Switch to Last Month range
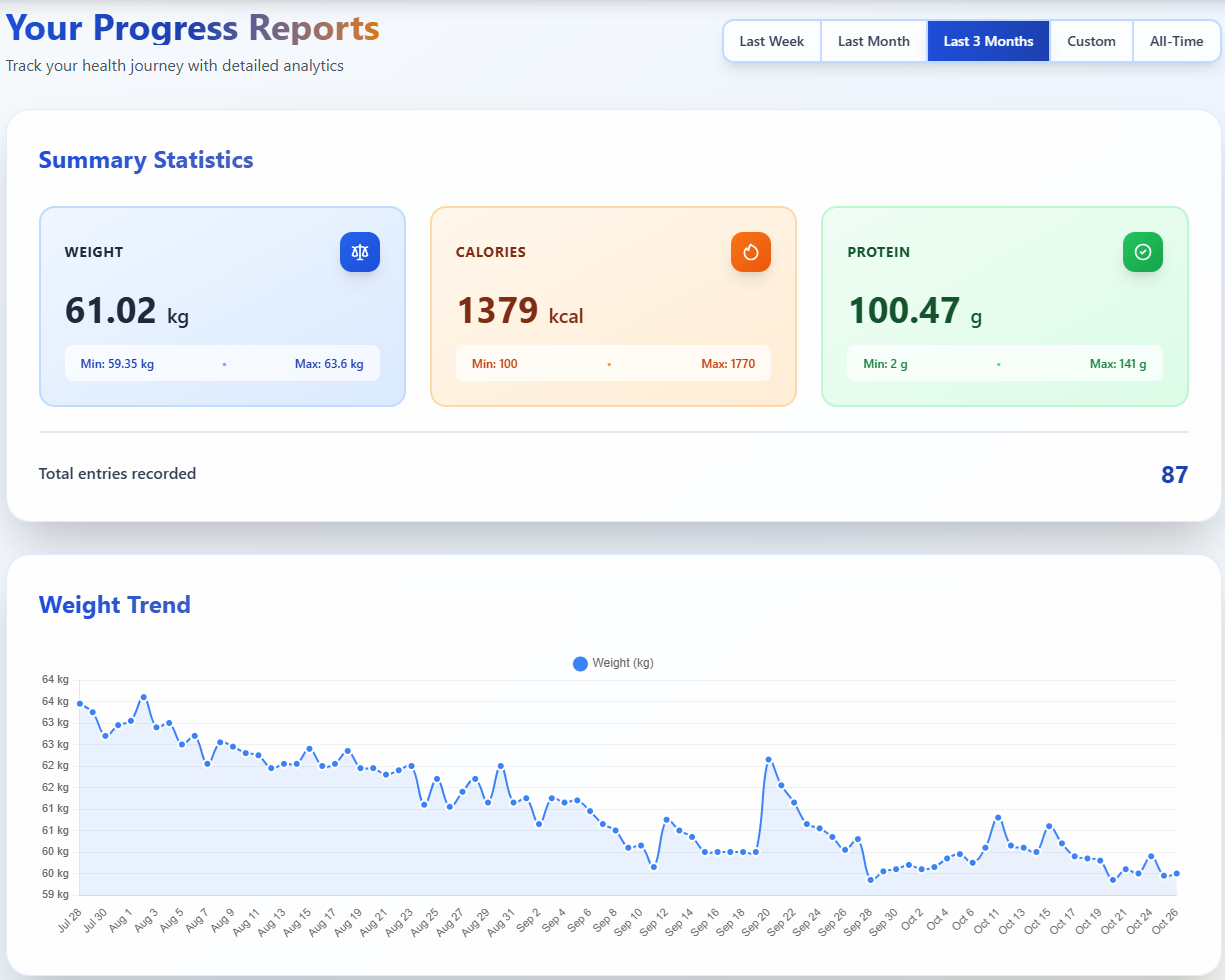1225x980 pixels. click(x=873, y=41)
